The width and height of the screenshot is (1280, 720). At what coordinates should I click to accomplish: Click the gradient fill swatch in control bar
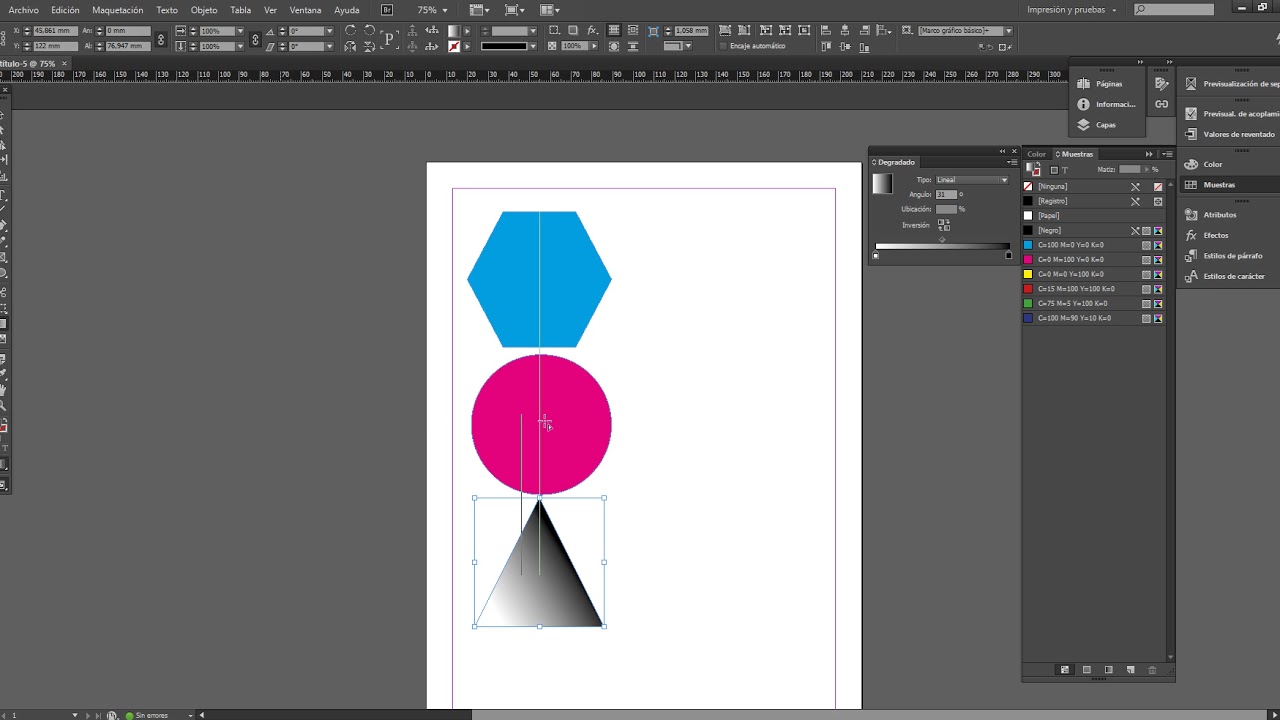click(455, 31)
